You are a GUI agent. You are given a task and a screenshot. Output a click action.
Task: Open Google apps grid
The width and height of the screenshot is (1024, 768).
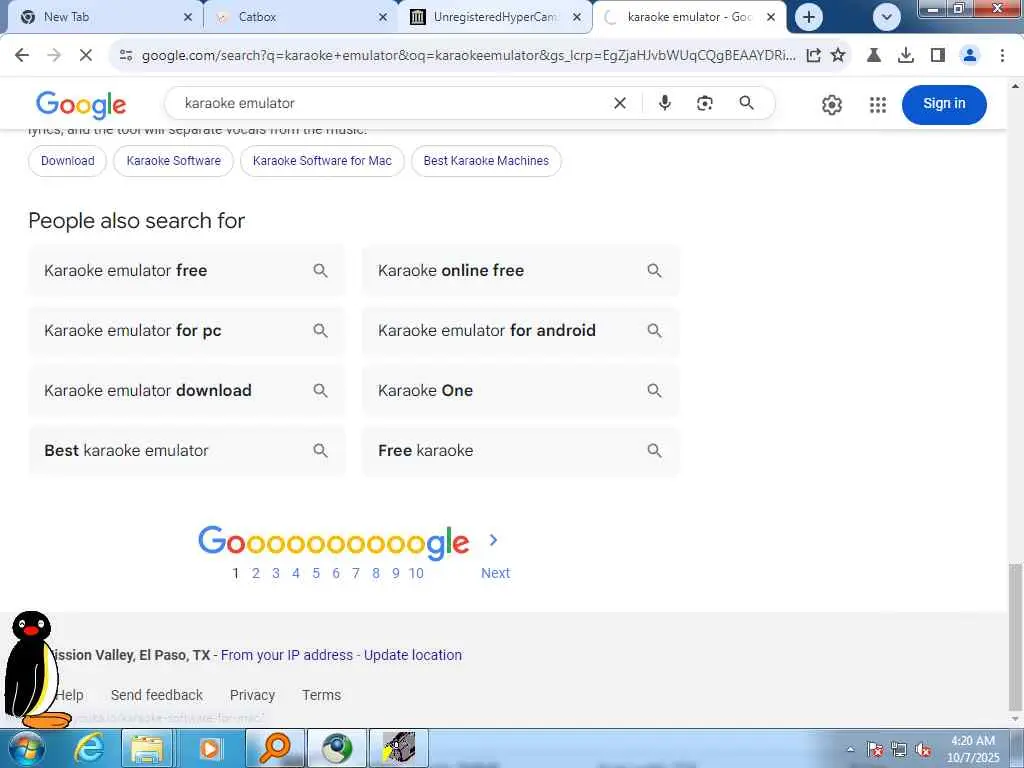click(x=878, y=104)
